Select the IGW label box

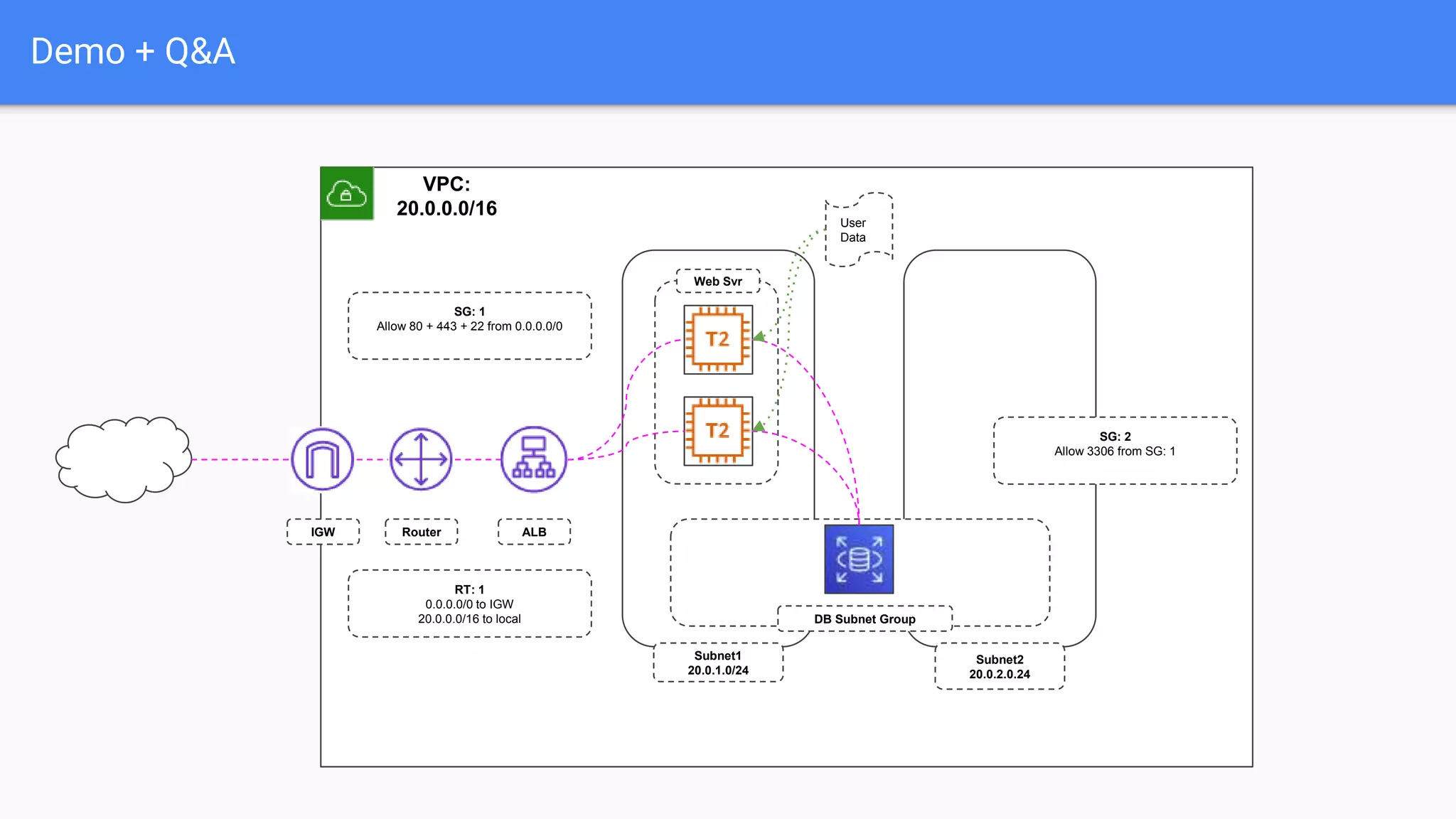point(323,532)
